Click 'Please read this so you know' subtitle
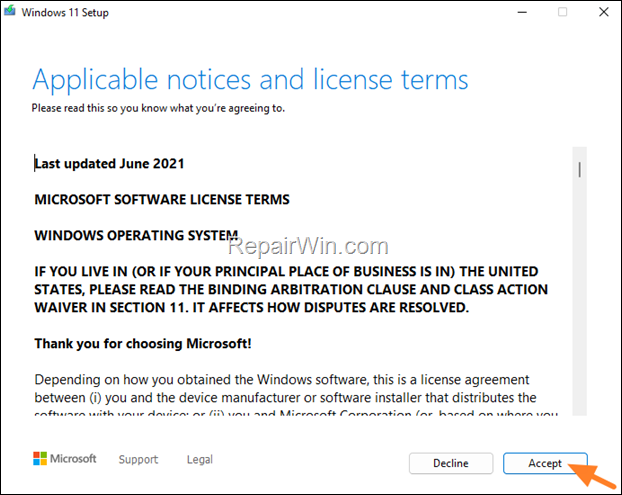Viewport: 622px width, 495px height. pos(158,108)
